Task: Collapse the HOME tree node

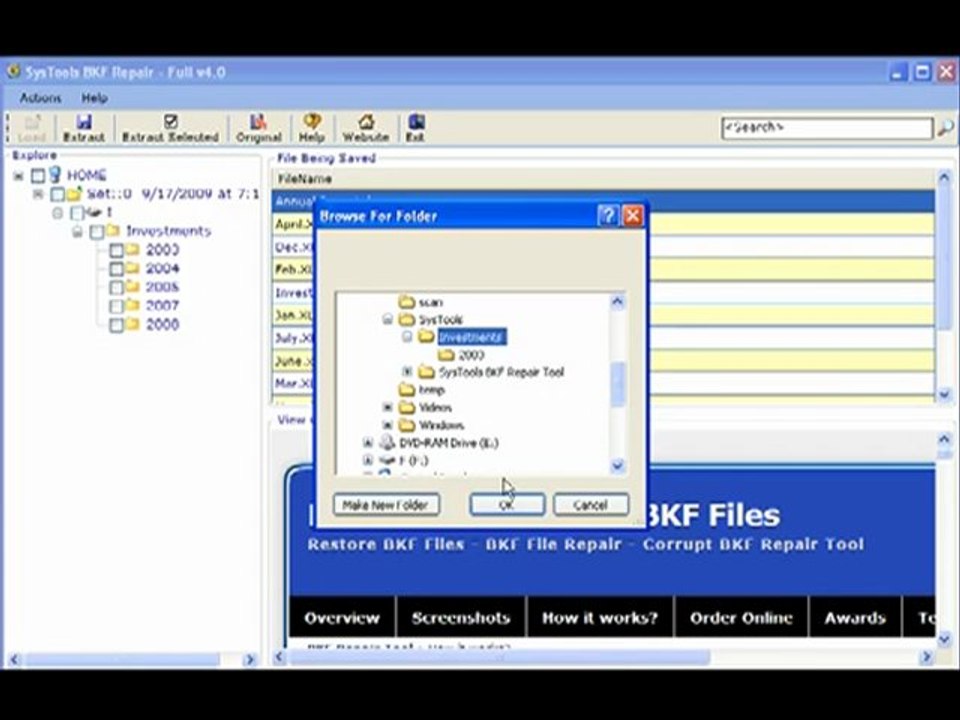Action: [x=18, y=176]
